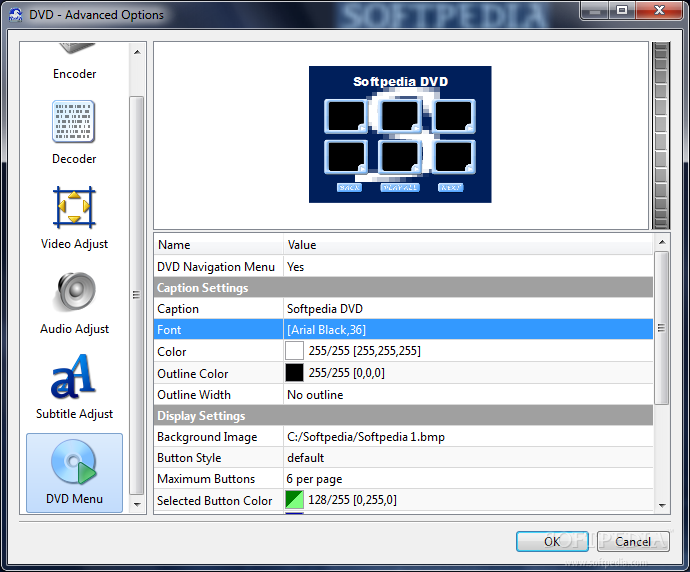The width and height of the screenshot is (690, 572).
Task: Select the Outline Width row
Action: click(403, 395)
